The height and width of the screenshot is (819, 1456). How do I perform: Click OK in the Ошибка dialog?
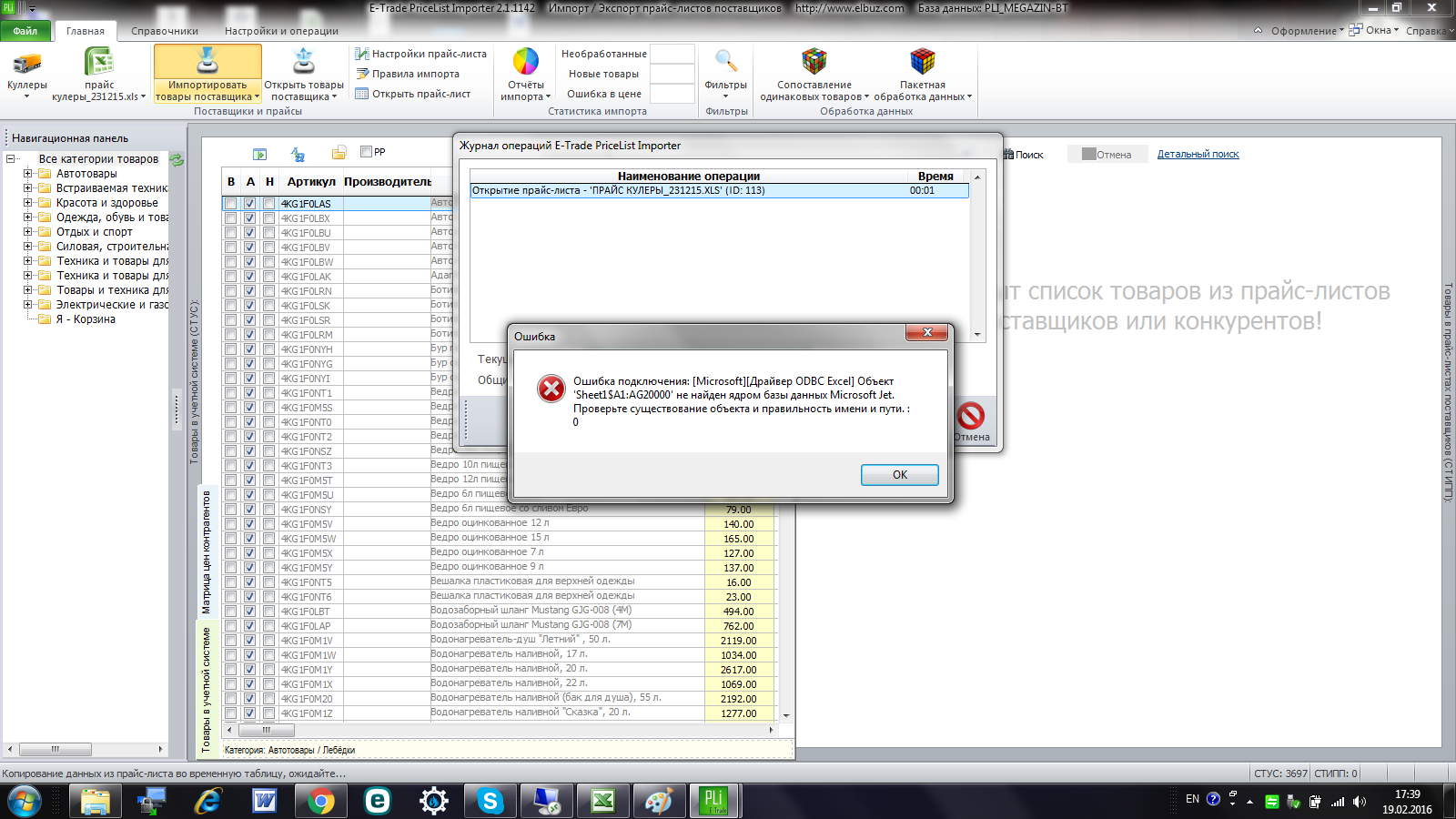click(900, 475)
